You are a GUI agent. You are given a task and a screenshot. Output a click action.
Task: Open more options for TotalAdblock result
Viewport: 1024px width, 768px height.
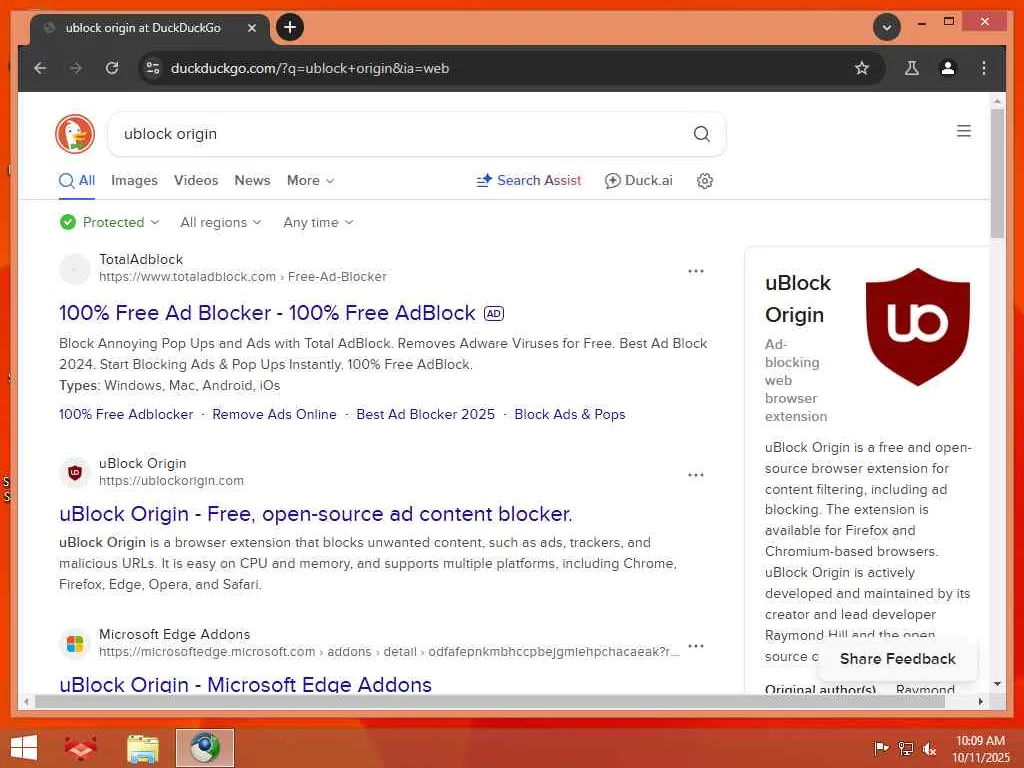click(696, 271)
